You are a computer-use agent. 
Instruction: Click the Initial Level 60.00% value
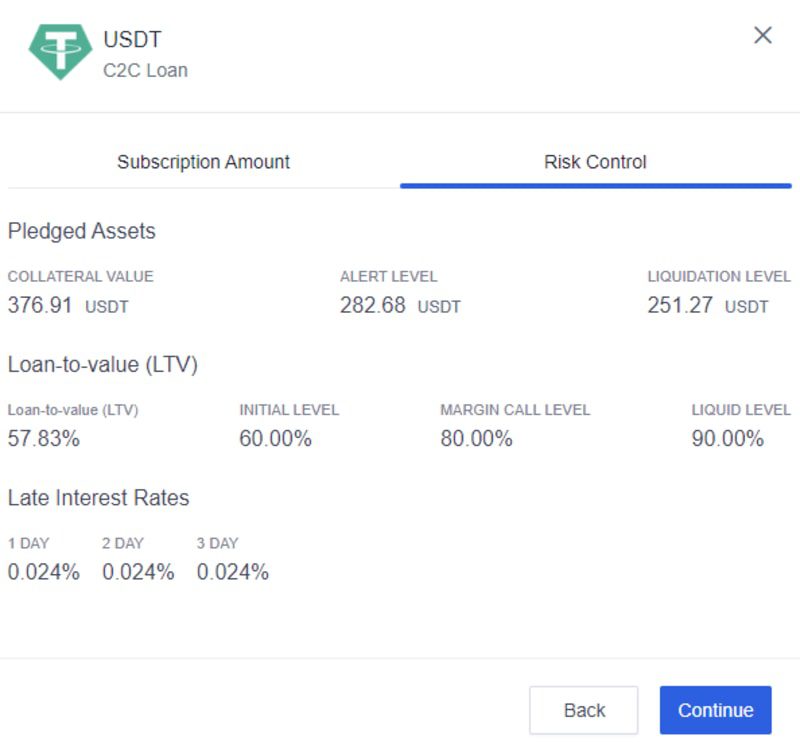coord(276,439)
